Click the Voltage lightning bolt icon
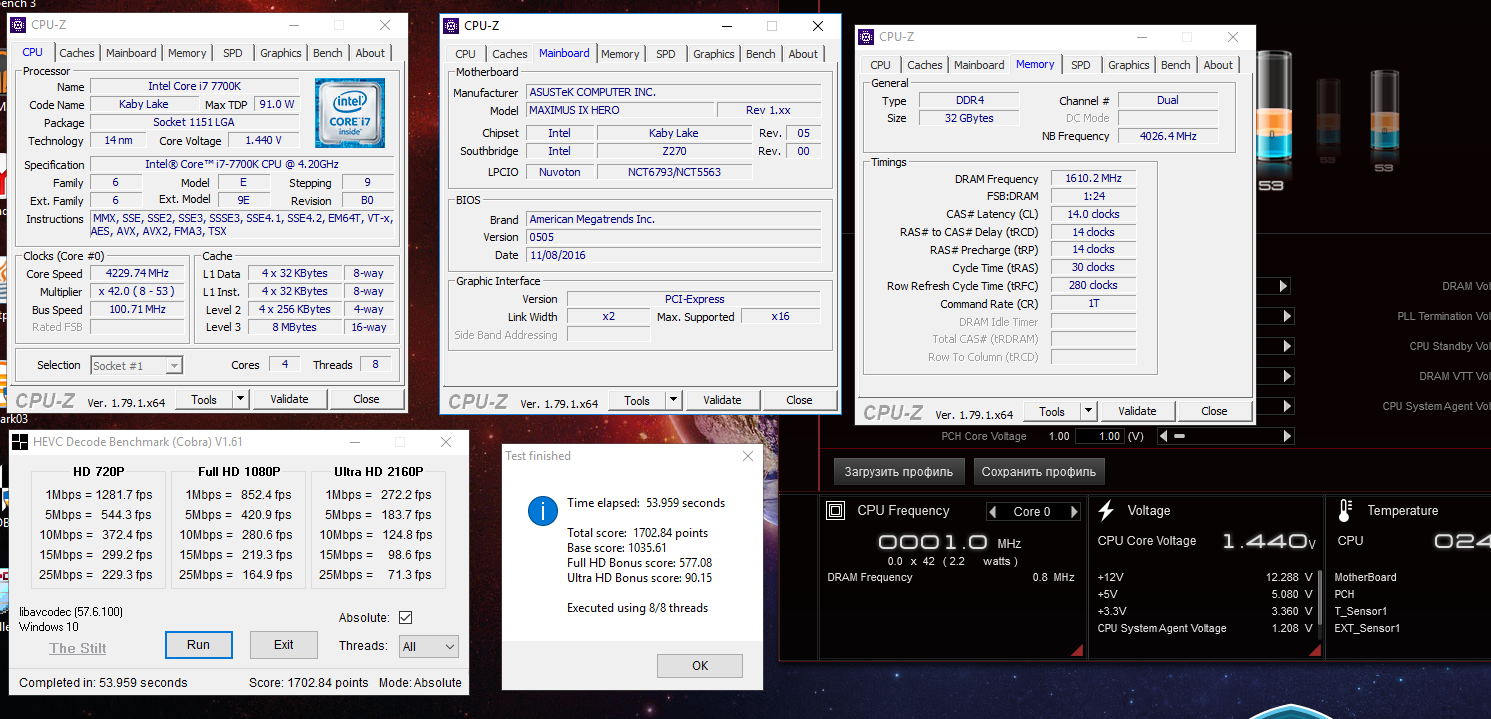Image resolution: width=1491 pixels, height=719 pixels. (1106, 511)
